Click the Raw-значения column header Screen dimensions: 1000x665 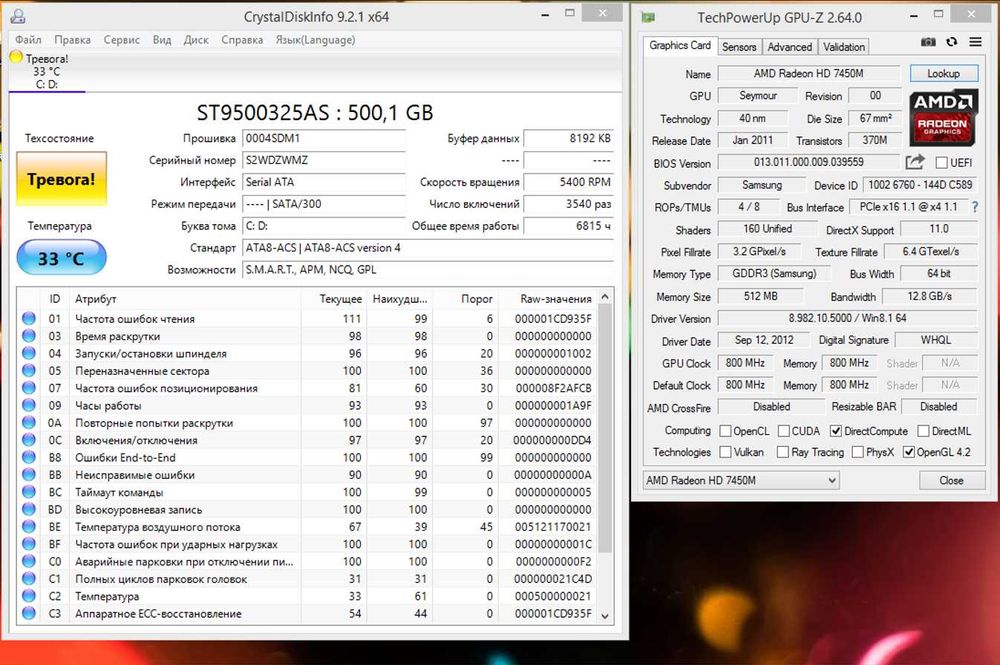pyautogui.click(x=555, y=298)
